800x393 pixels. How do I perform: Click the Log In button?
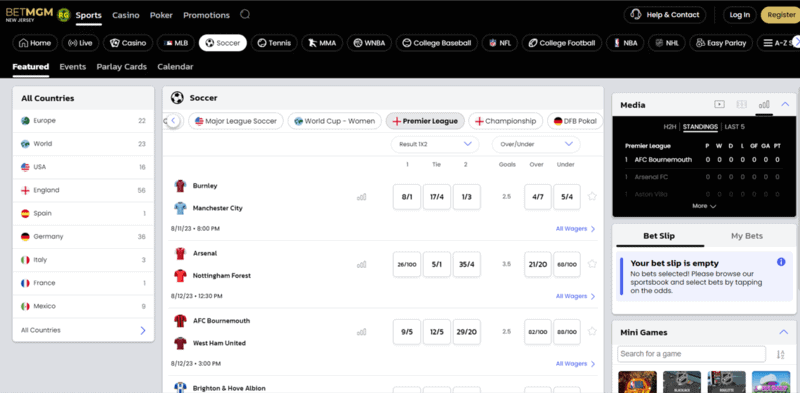point(739,15)
